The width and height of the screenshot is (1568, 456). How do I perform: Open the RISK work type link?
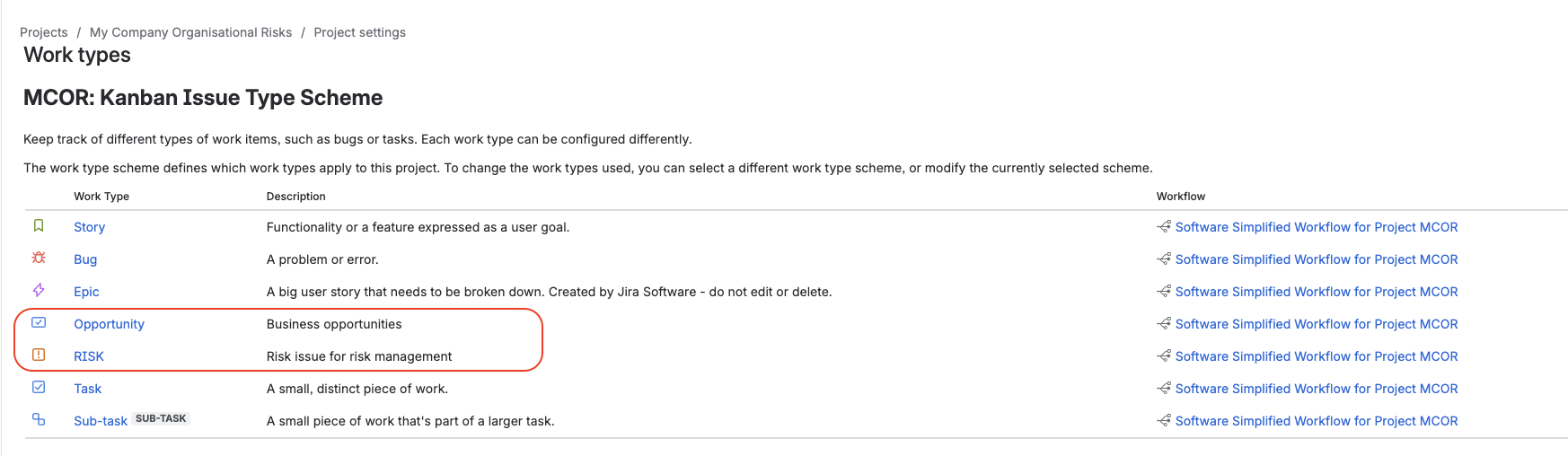89,356
